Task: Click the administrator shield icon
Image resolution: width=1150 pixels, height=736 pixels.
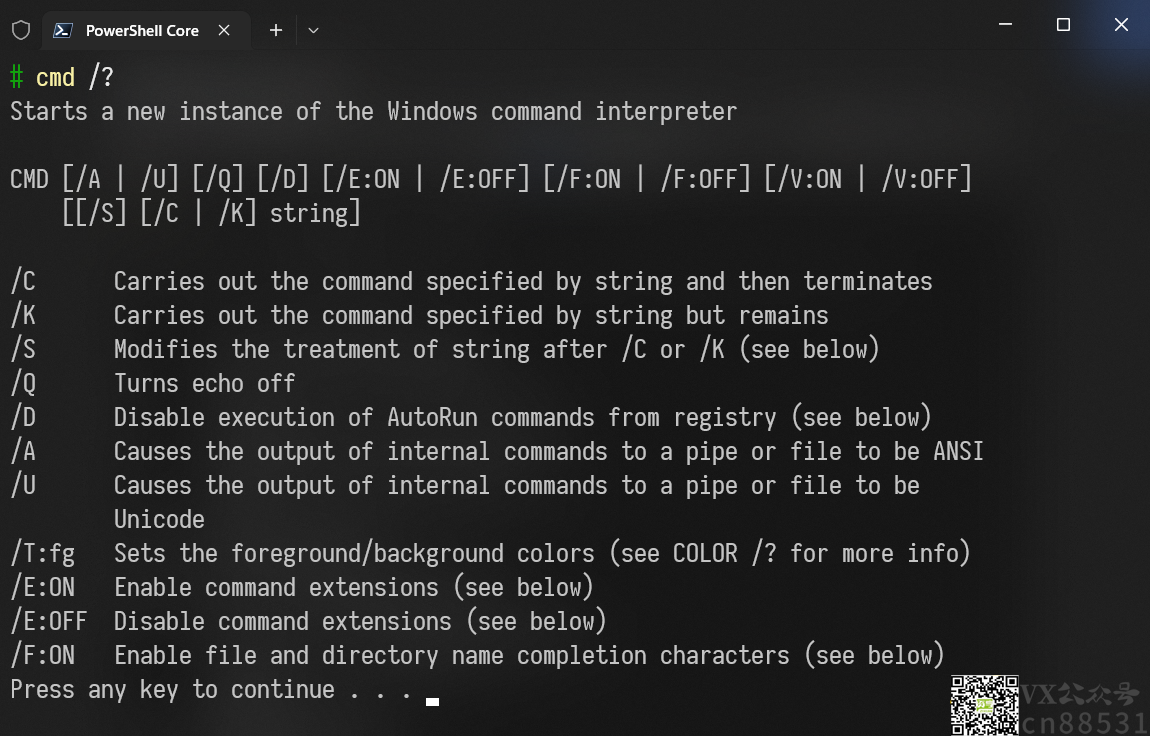Action: coord(20,30)
